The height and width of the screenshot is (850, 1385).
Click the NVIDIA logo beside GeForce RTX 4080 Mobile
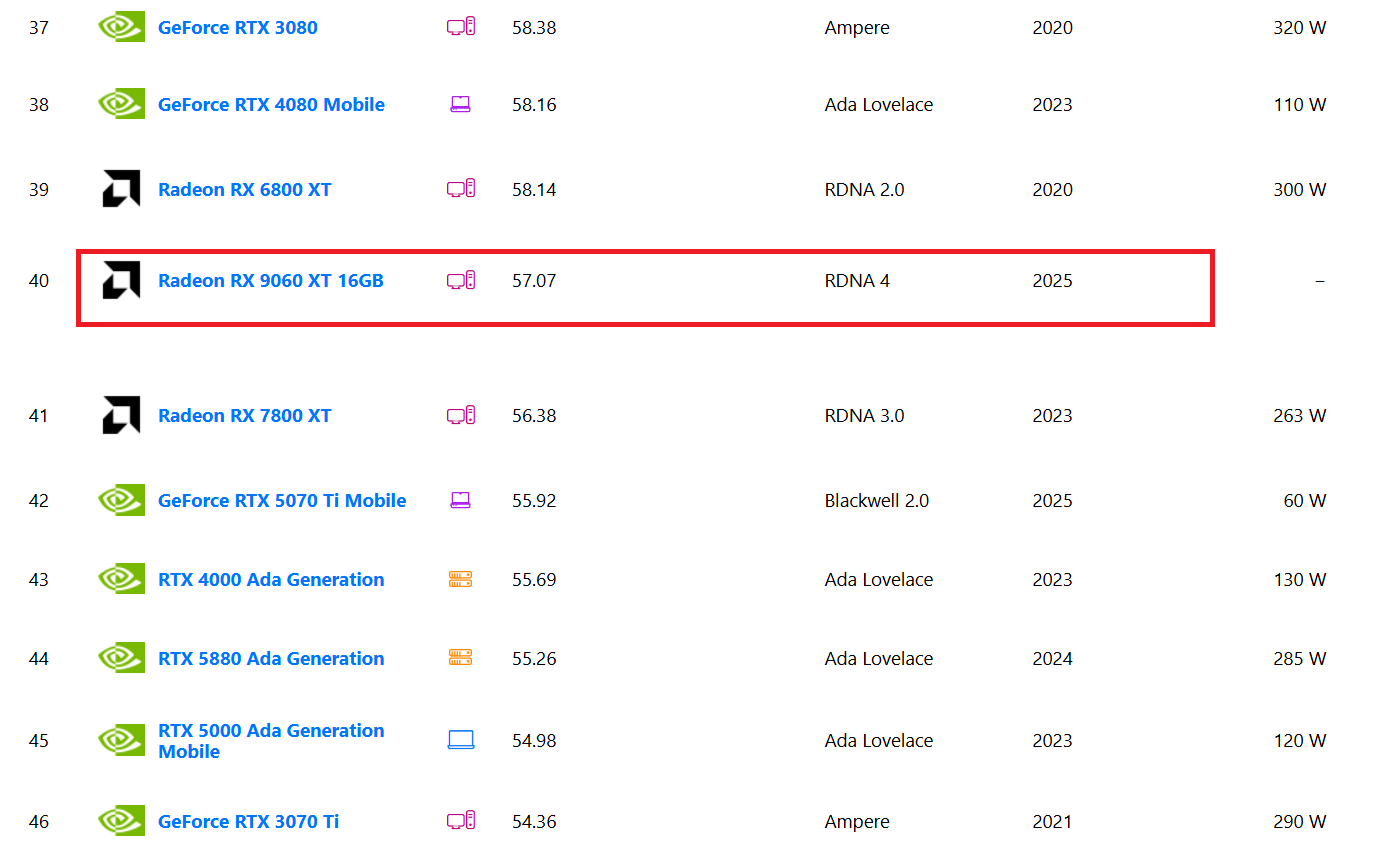pyautogui.click(x=121, y=104)
